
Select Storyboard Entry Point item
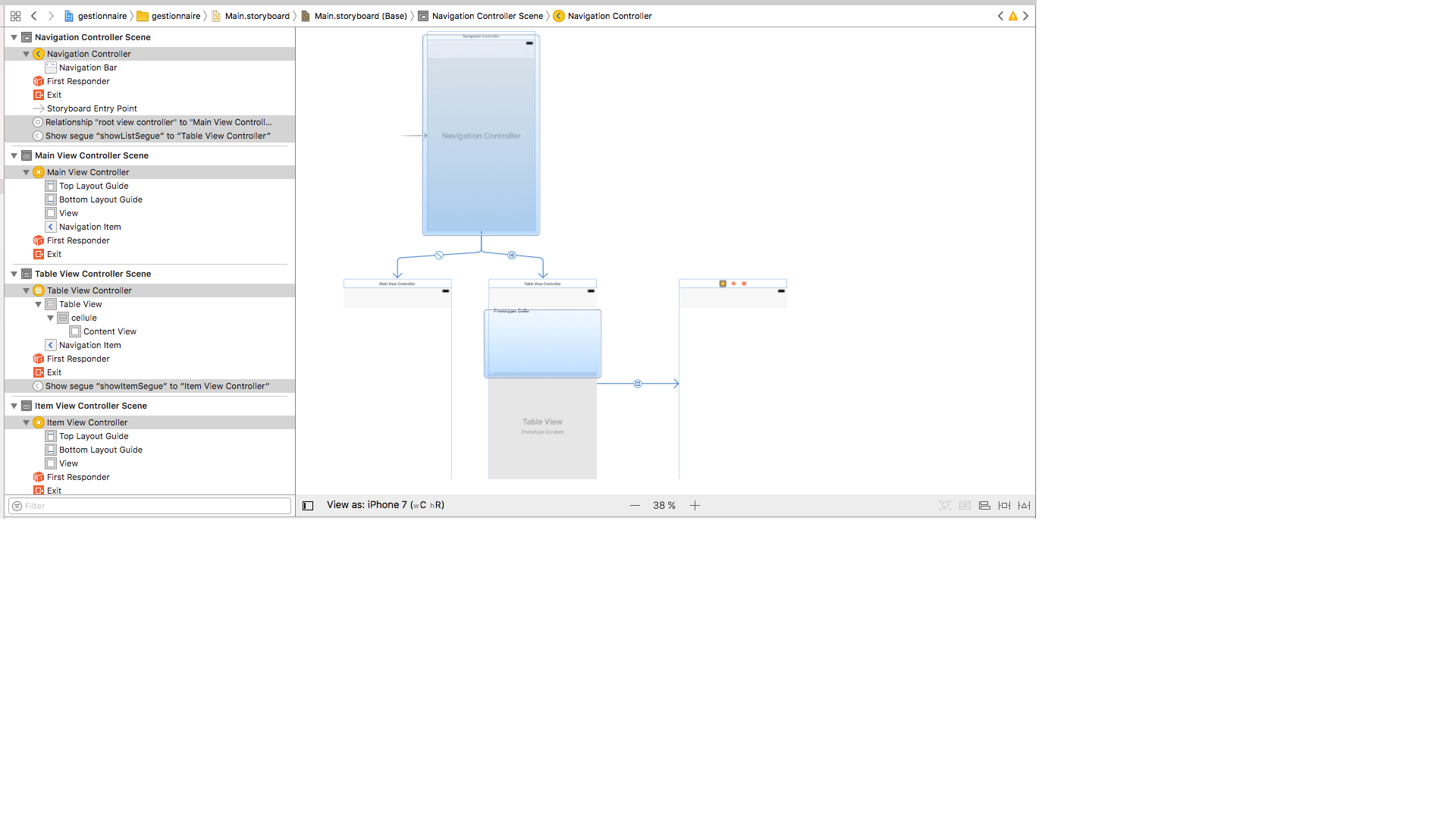tap(91, 108)
